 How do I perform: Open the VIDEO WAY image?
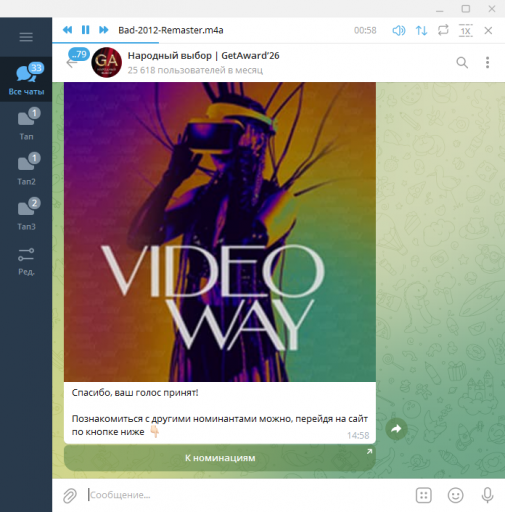220,232
